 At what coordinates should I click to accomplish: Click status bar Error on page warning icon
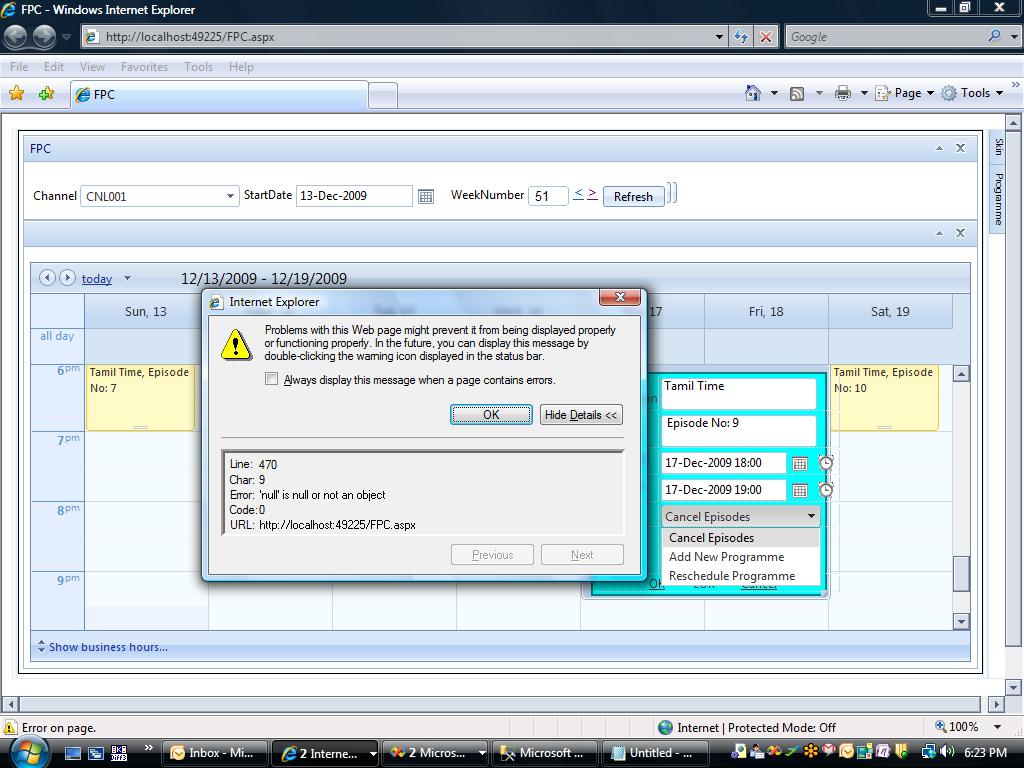[x=10, y=728]
